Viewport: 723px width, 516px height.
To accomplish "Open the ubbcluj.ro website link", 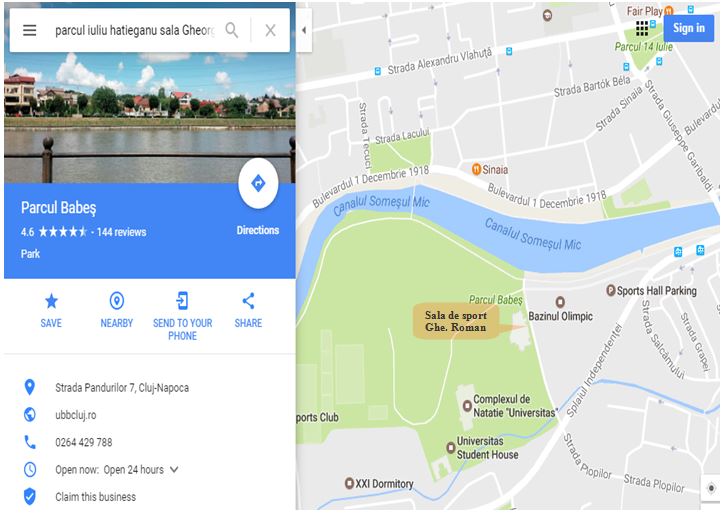I will click(76, 415).
